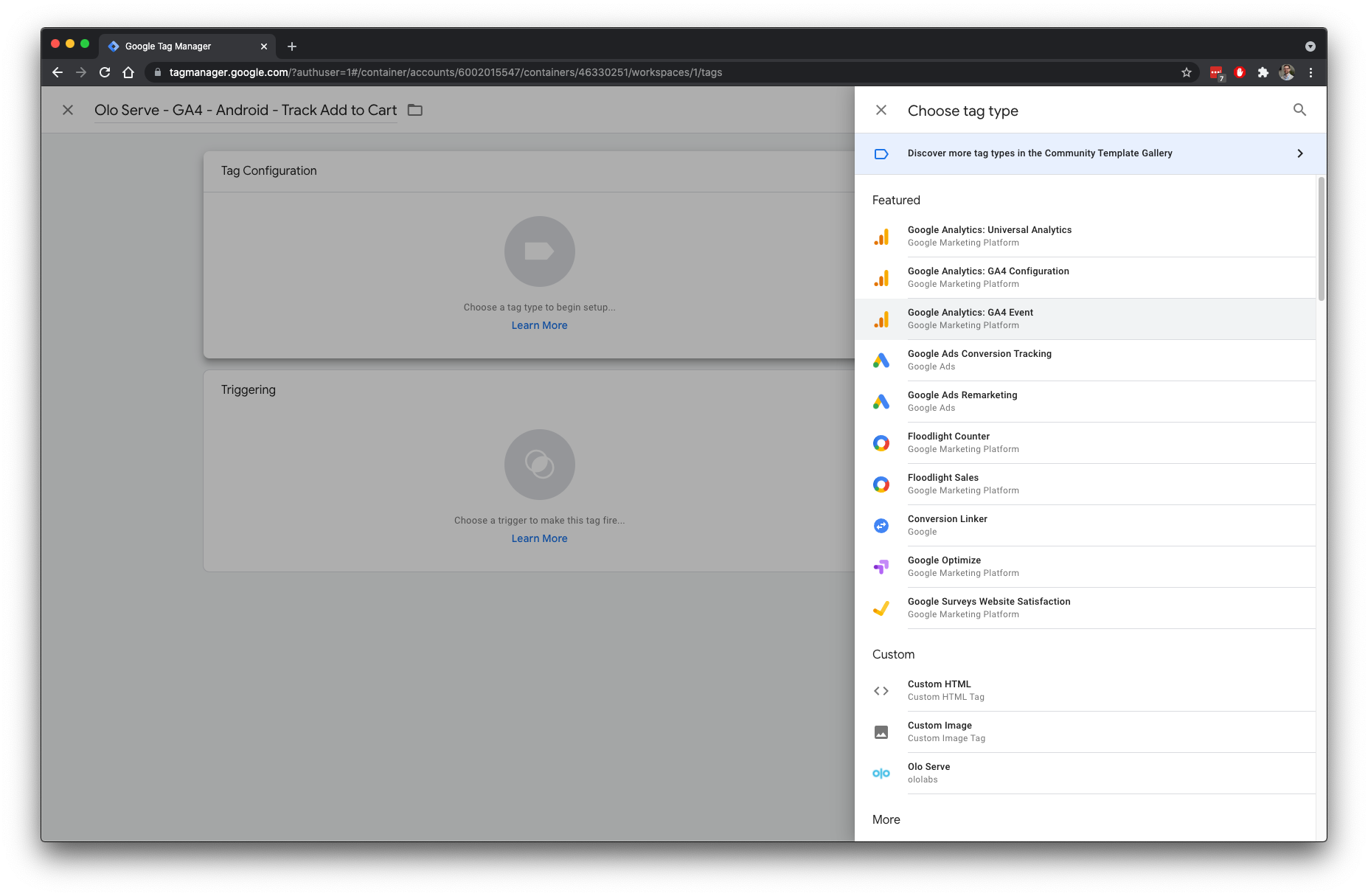Close the tag editor with the X icon
The image size is (1368, 896).
68,110
